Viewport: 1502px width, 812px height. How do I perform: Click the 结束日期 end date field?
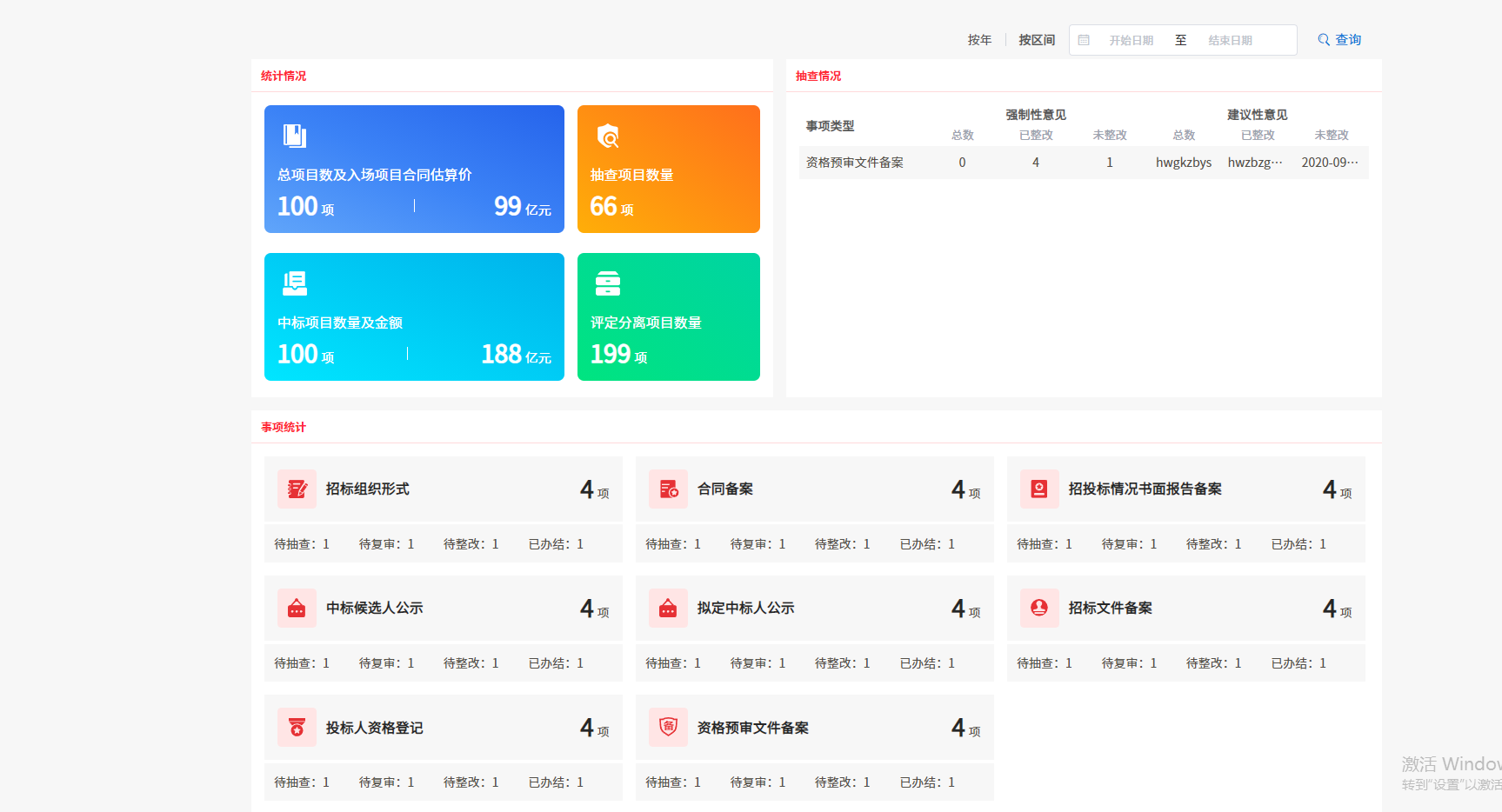point(1230,40)
